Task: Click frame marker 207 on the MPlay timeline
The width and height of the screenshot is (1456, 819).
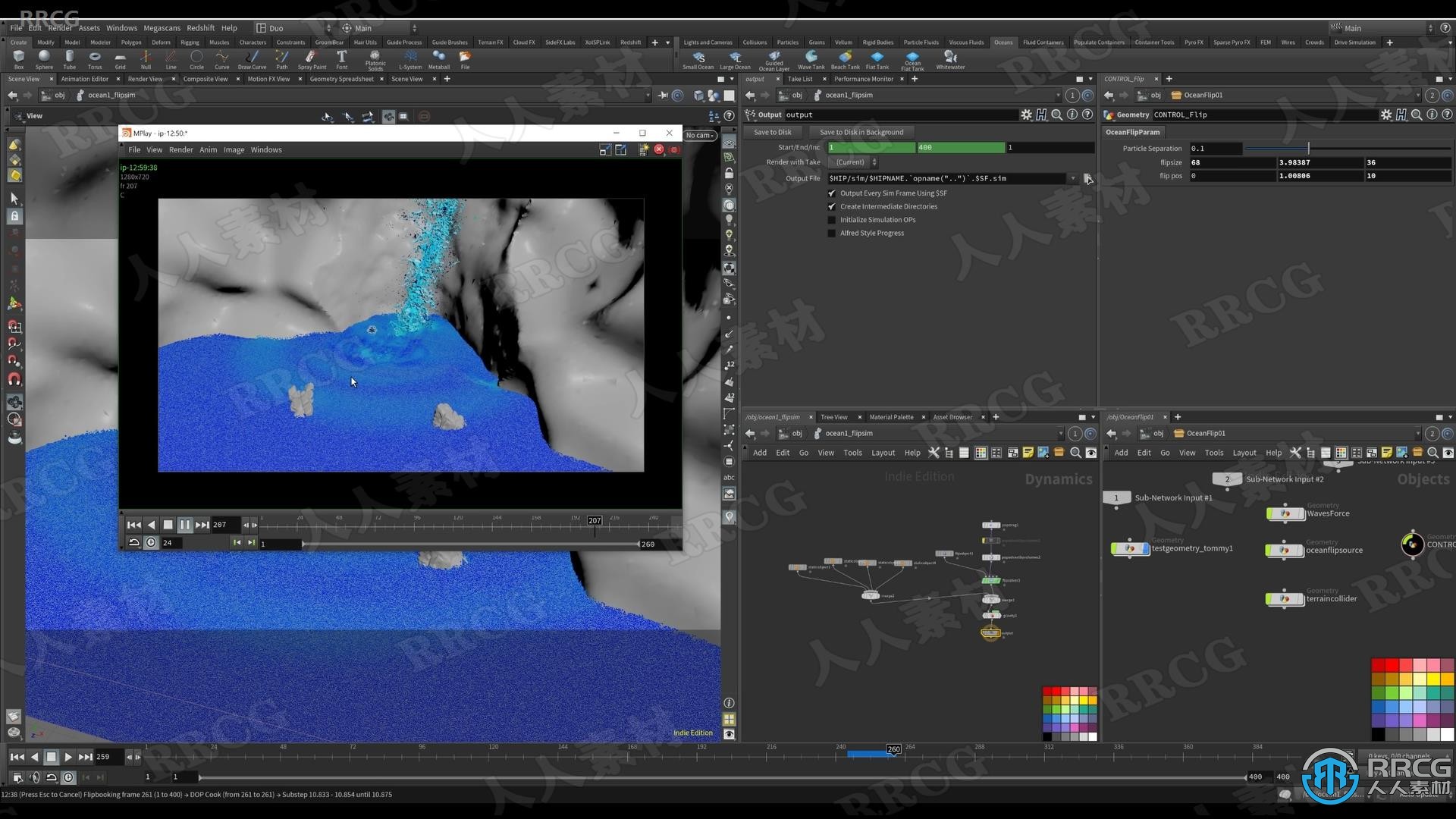Action: pos(595,521)
